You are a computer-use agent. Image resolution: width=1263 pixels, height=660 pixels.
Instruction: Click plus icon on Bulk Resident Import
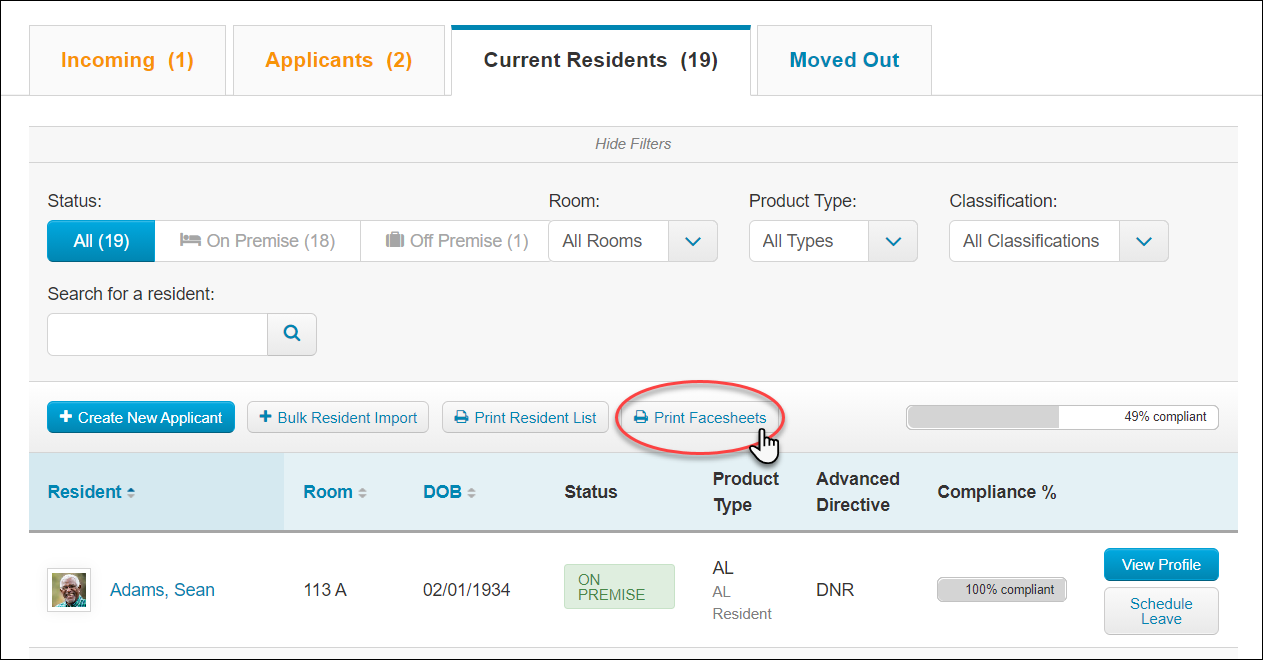pyautogui.click(x=266, y=417)
